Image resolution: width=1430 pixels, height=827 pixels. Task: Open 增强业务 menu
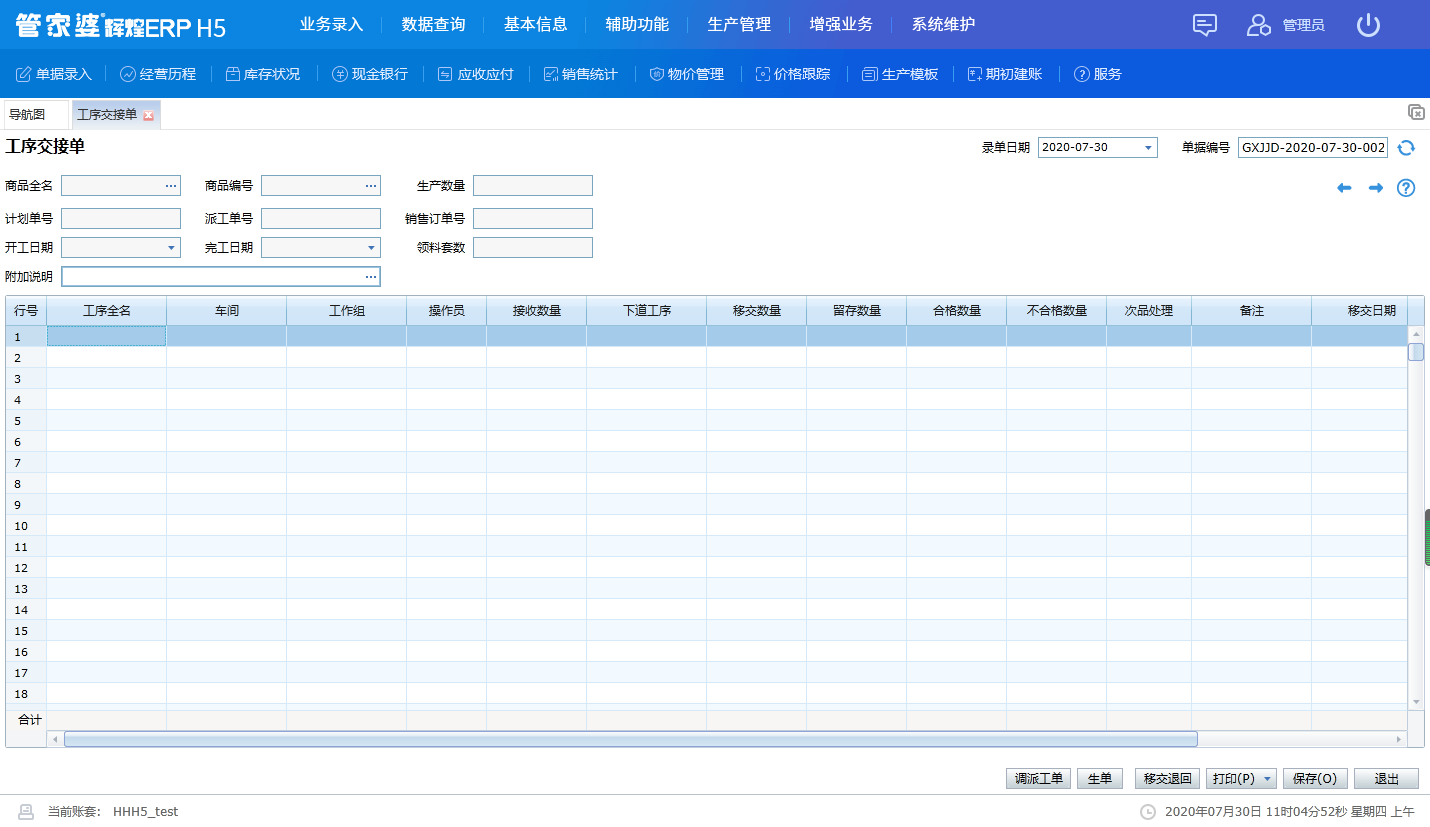(841, 25)
